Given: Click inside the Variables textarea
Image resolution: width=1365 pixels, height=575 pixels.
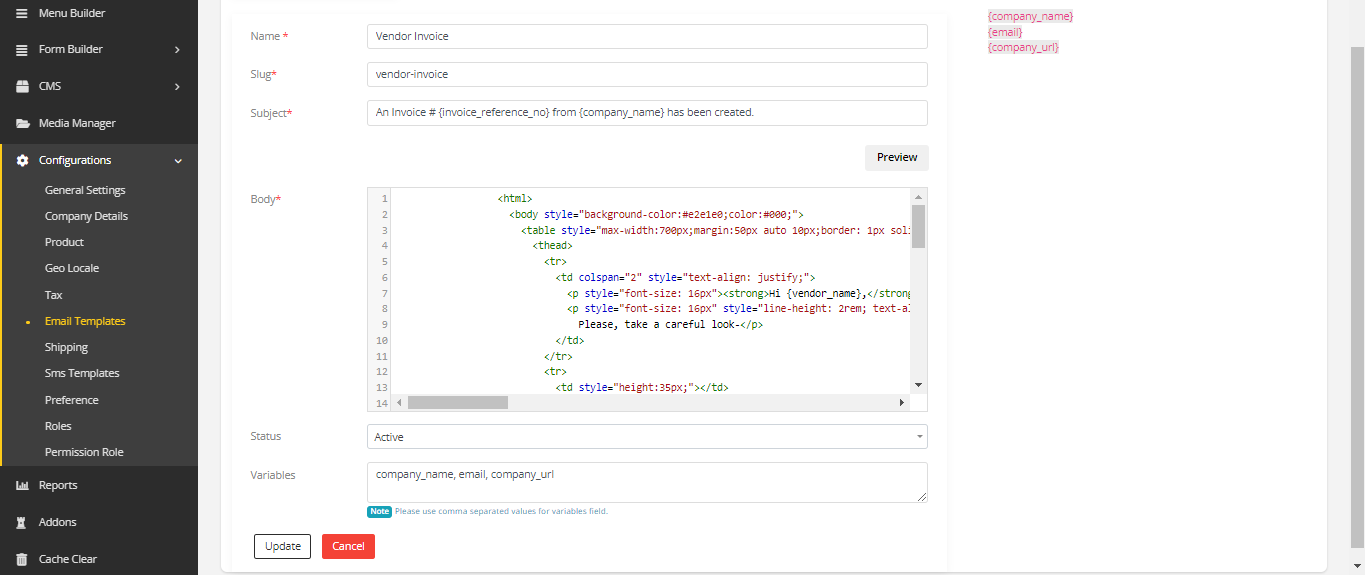Looking at the screenshot, I should pyautogui.click(x=647, y=482).
